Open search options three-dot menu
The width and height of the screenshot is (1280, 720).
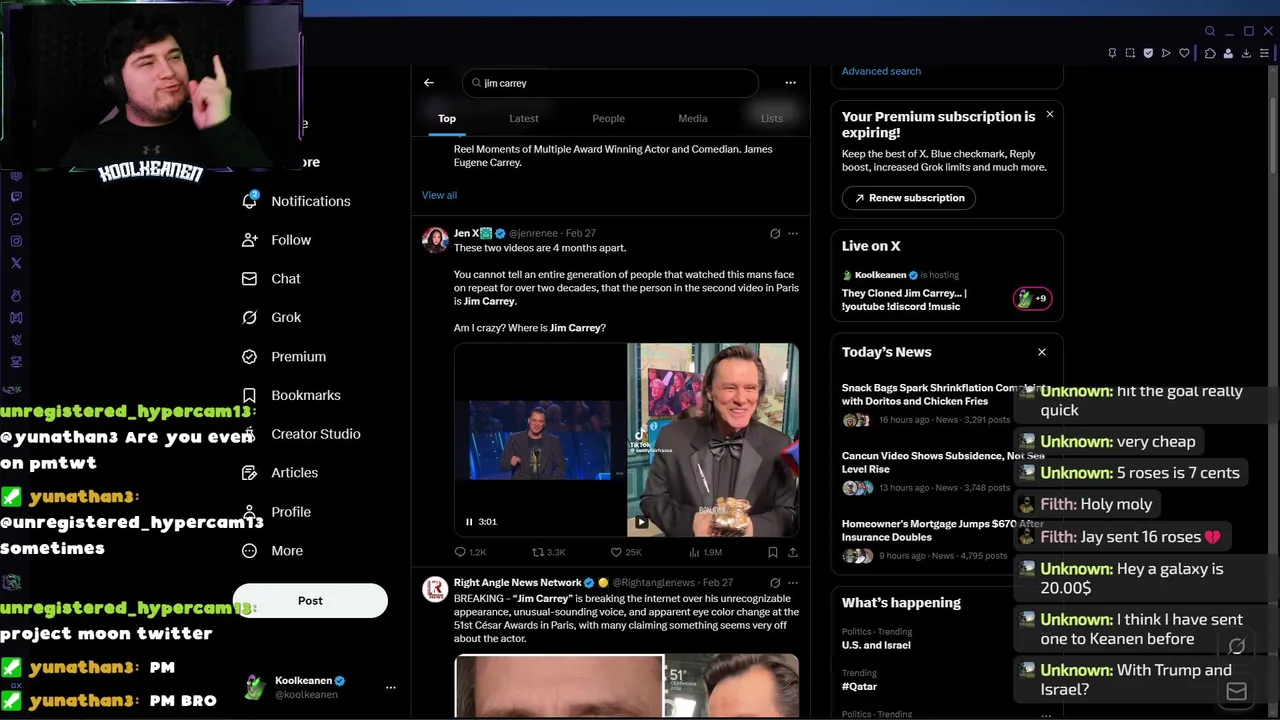click(x=790, y=83)
